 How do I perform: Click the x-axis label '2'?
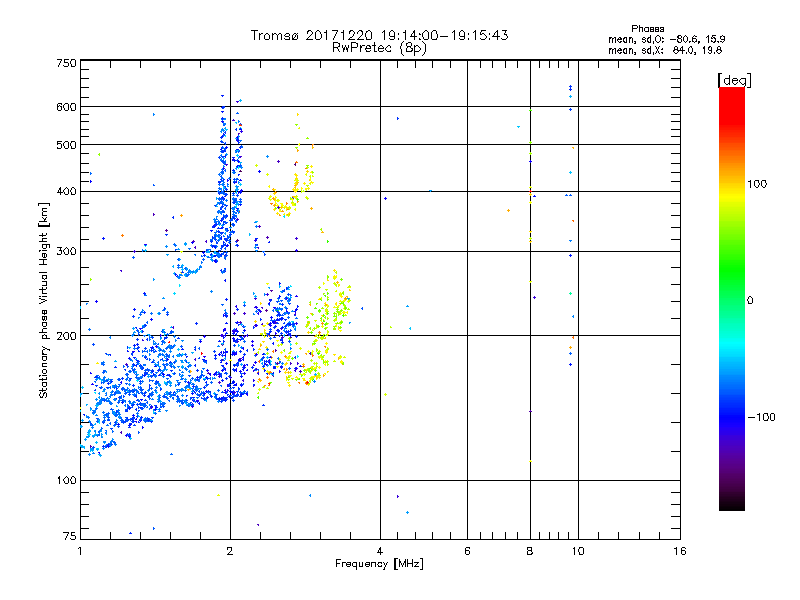coord(230,551)
